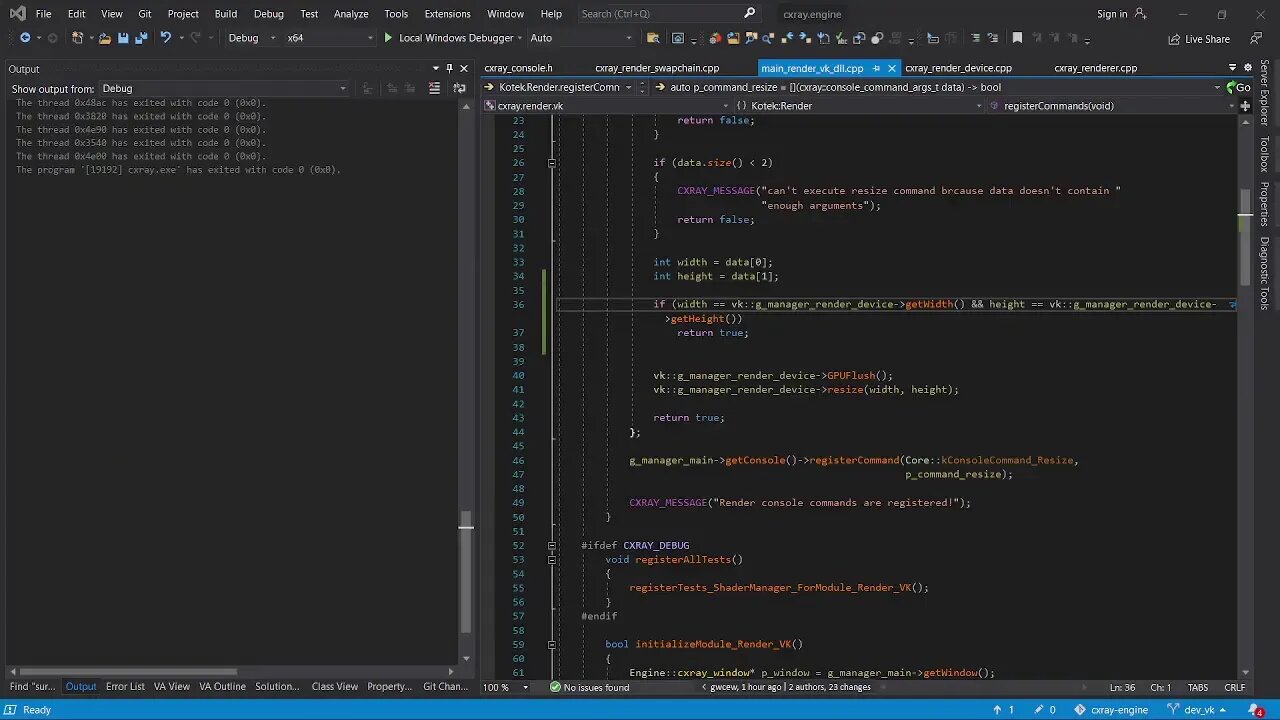This screenshot has width=1280, height=720.
Task: Click the split editor icon
Action: pos(1245,106)
